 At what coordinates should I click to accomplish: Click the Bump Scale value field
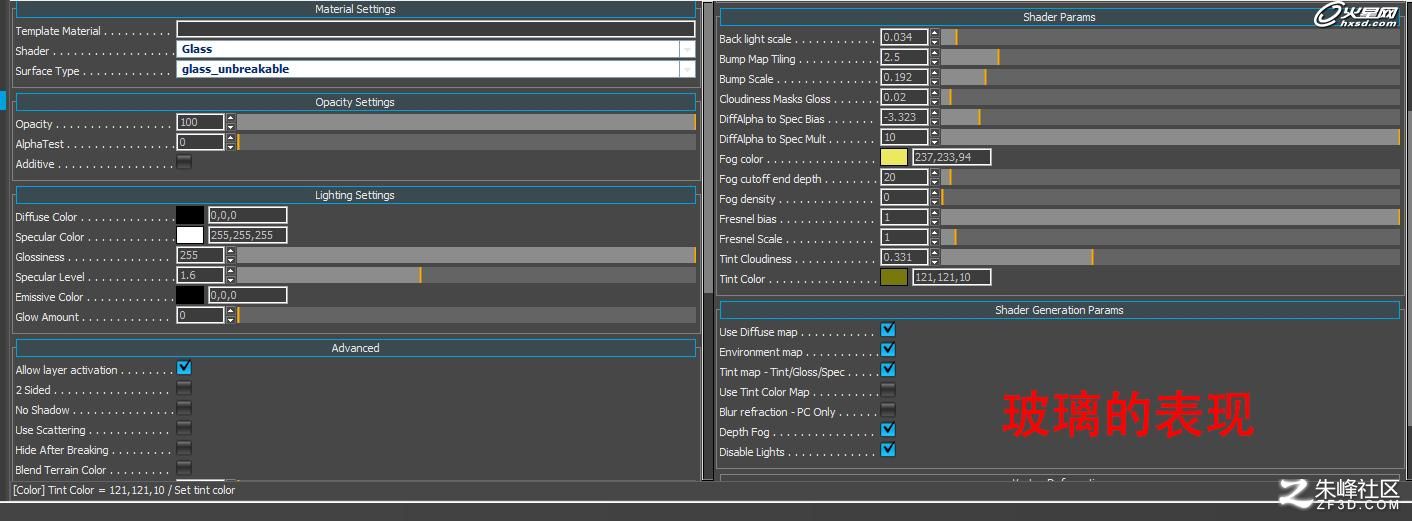pyautogui.click(x=905, y=77)
